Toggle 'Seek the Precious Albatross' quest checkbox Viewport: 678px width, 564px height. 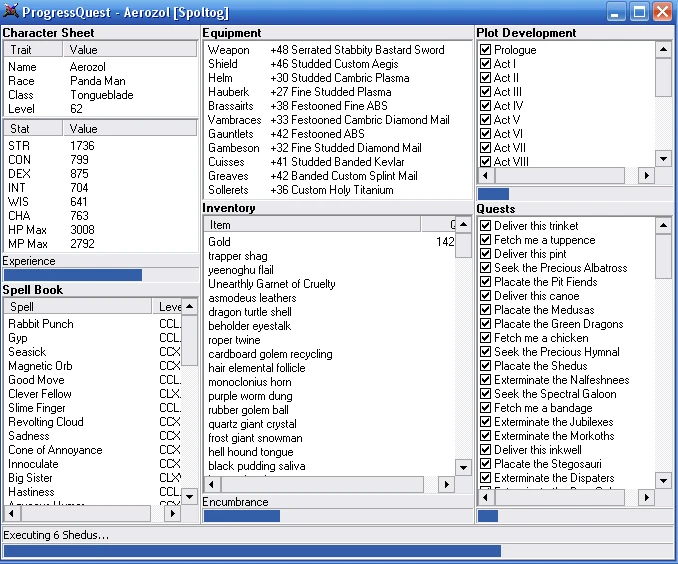(x=486, y=268)
